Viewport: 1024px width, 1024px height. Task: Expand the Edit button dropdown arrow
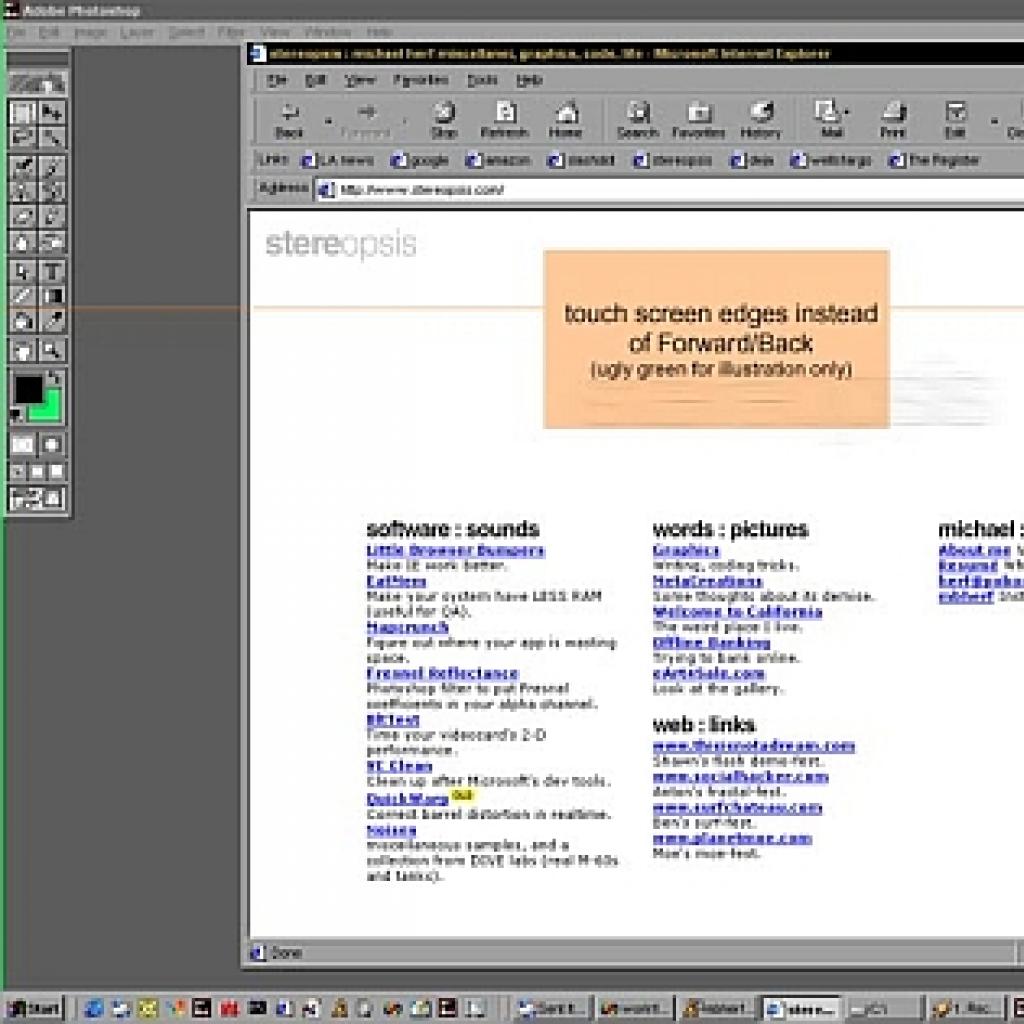[x=994, y=121]
